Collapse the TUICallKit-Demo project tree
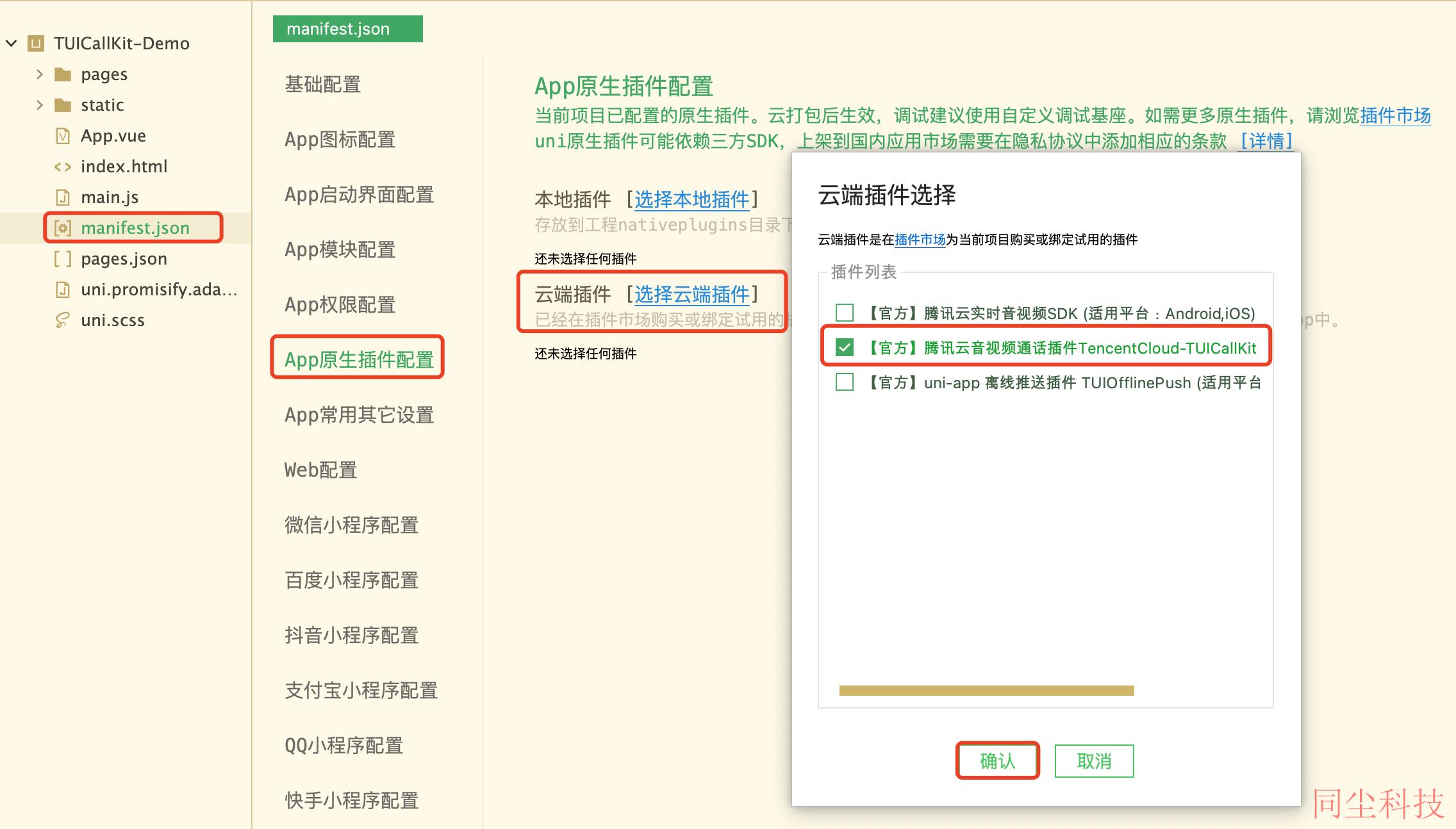This screenshot has width=1456, height=829. [x=11, y=44]
